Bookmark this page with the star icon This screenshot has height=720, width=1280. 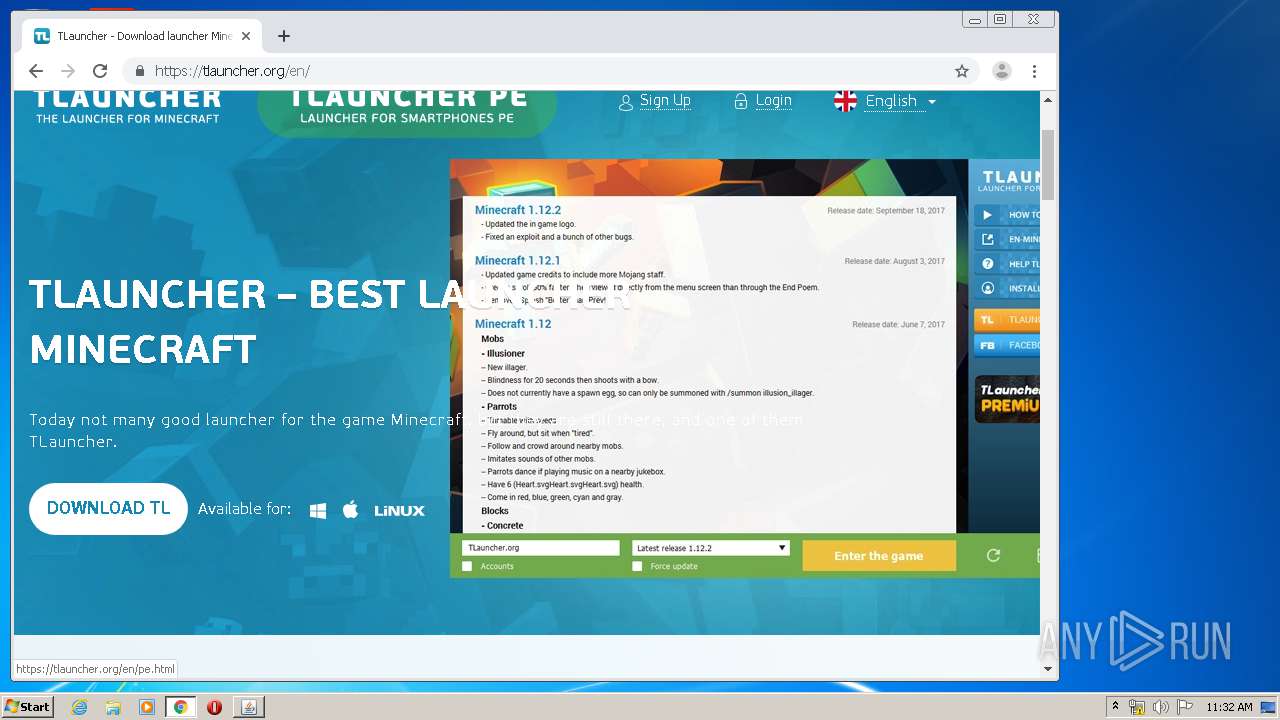pyautogui.click(x=962, y=71)
